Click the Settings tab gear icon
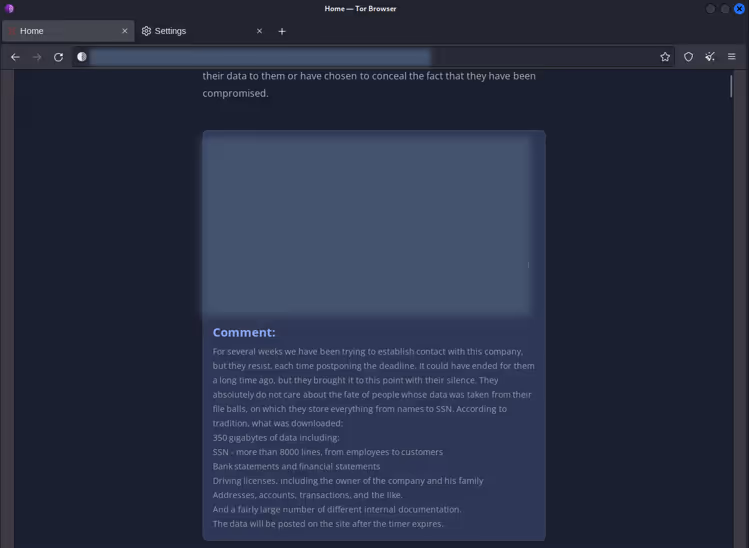 (146, 31)
